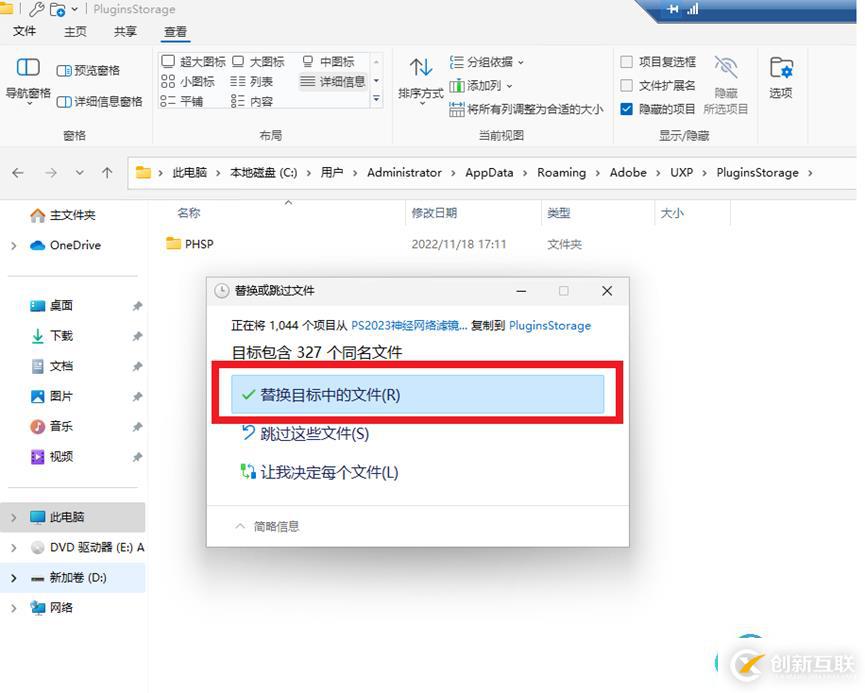Click Adobe in the address bar
Viewport: 865px width, 693px height.
coord(628,173)
